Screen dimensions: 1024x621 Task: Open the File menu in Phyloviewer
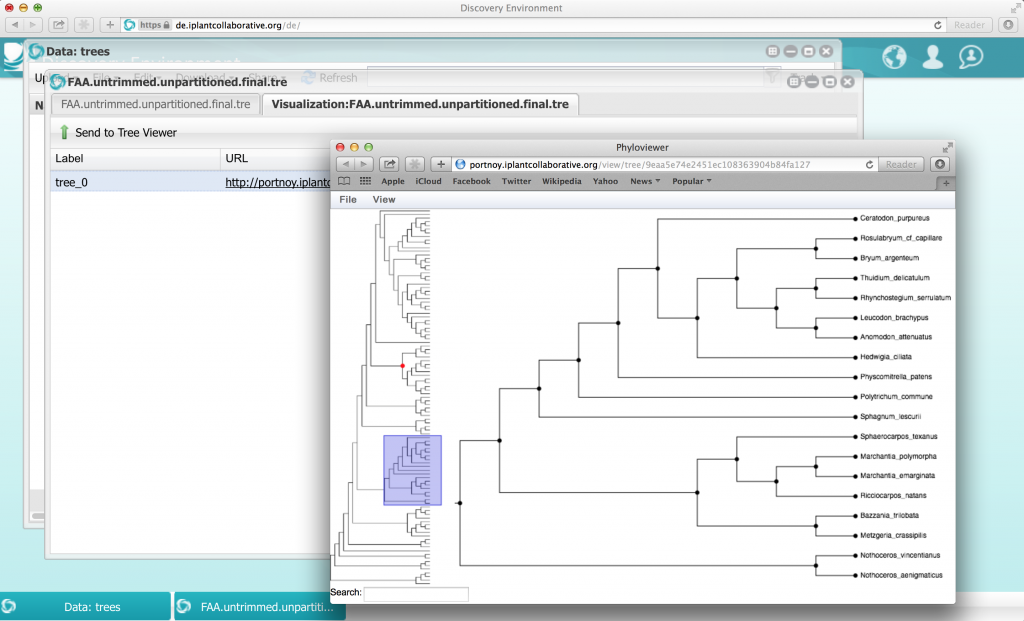pos(348,199)
